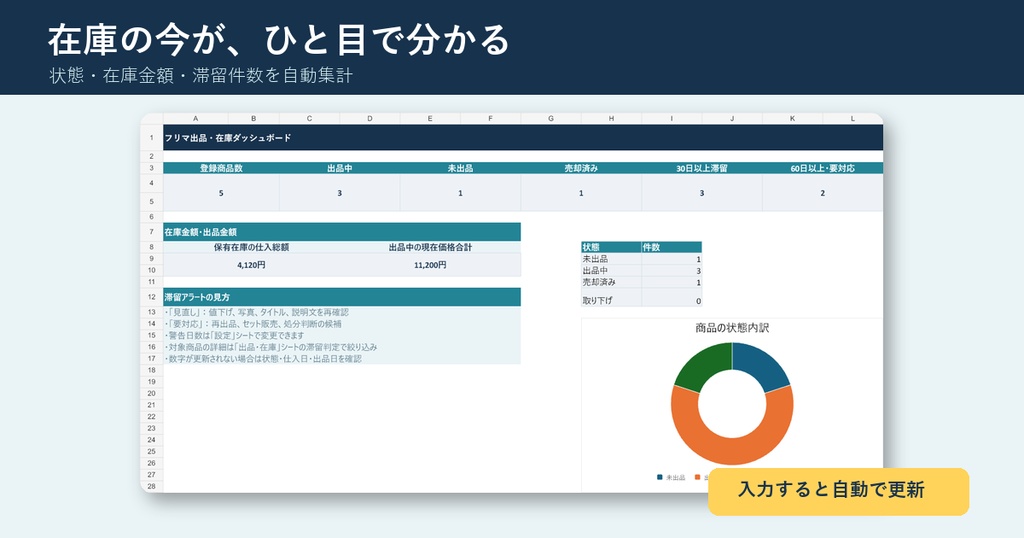Select row header 1

152,138
